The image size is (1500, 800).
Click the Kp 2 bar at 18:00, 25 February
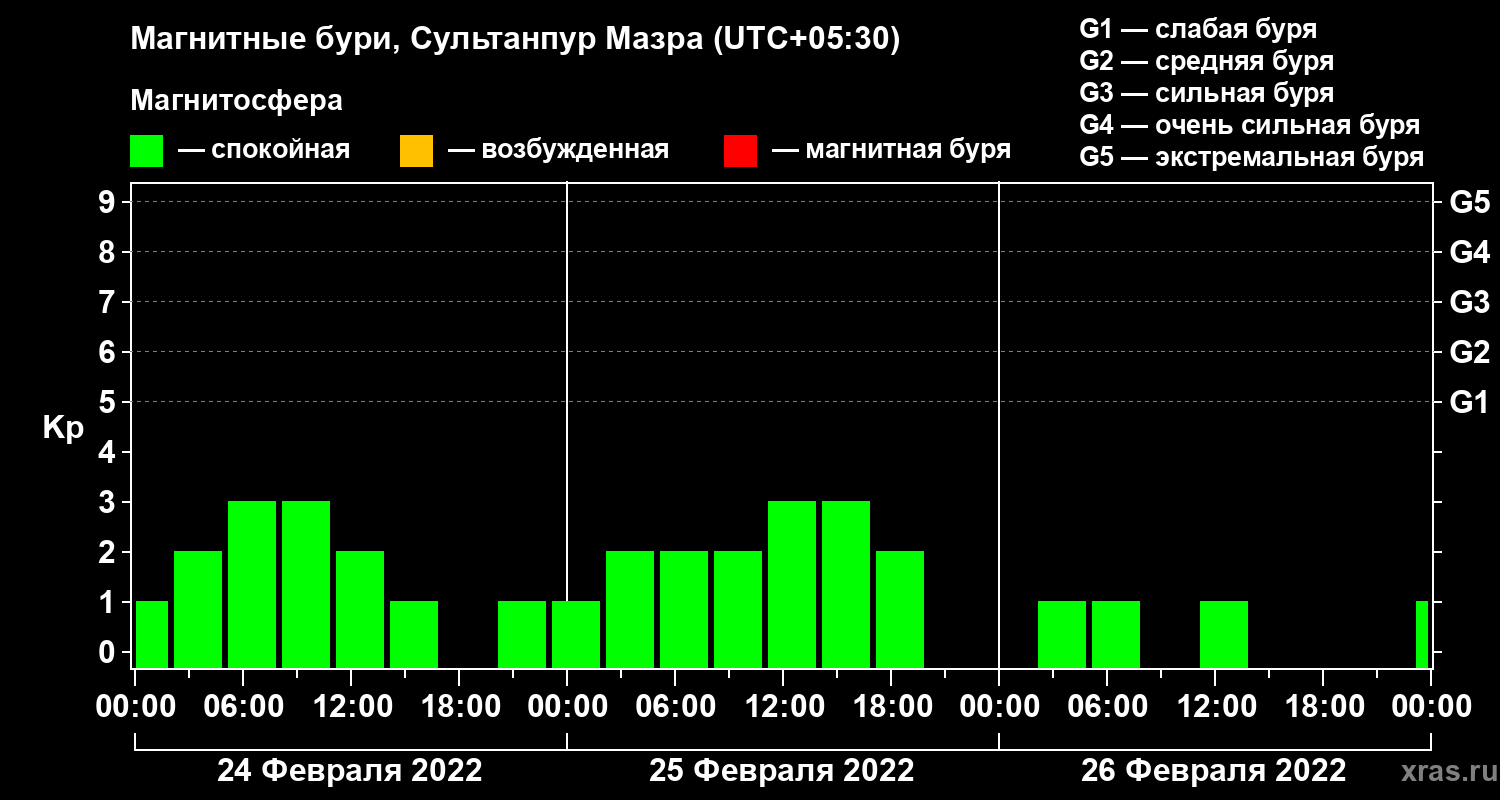900,610
